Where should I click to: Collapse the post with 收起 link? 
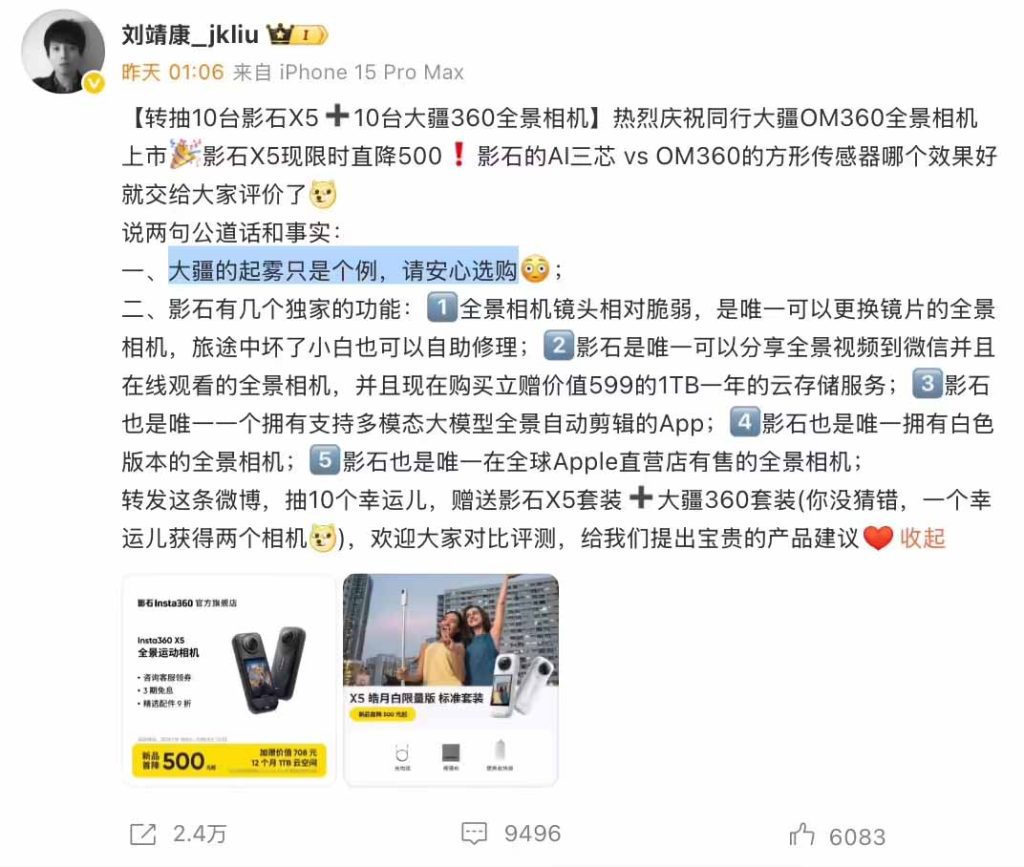(x=922, y=538)
